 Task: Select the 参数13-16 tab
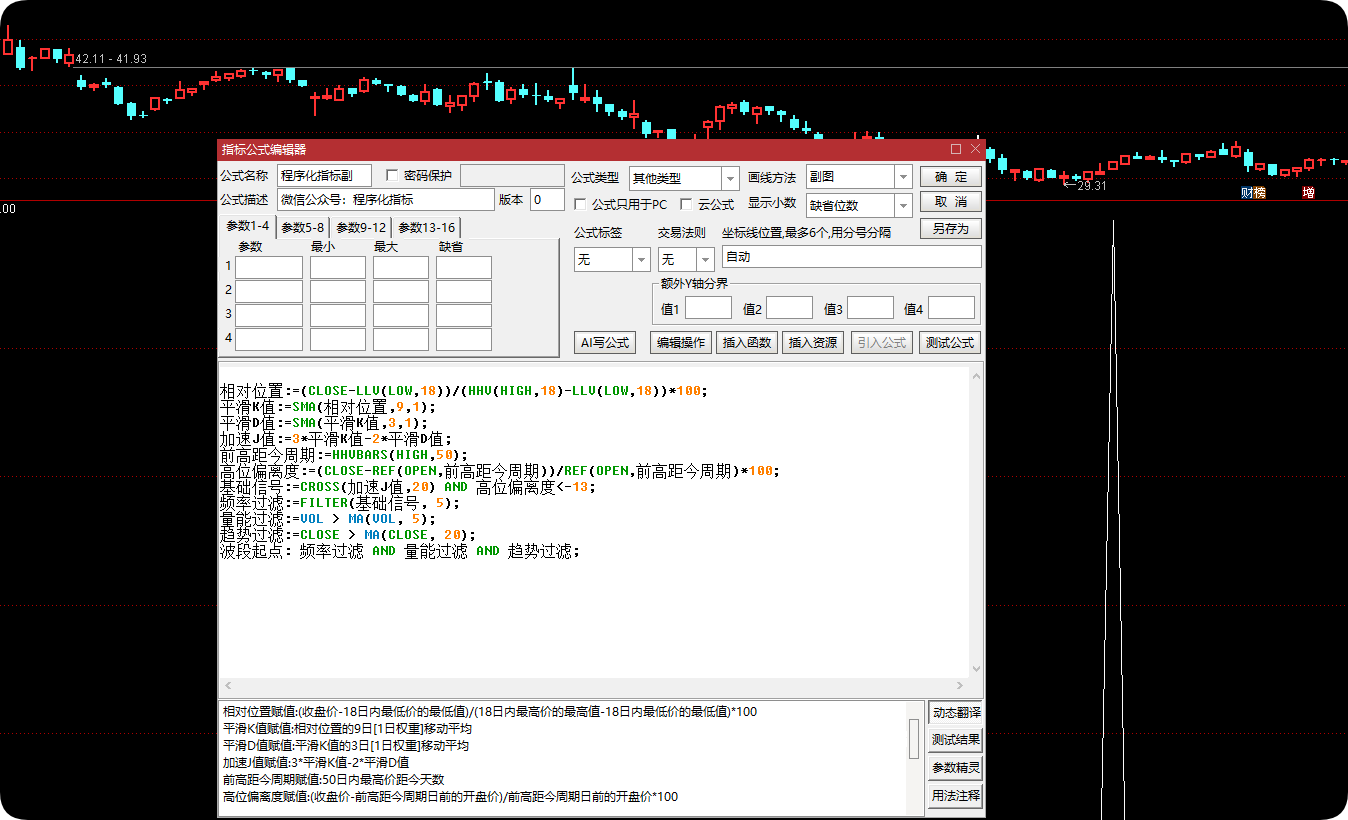click(x=426, y=227)
